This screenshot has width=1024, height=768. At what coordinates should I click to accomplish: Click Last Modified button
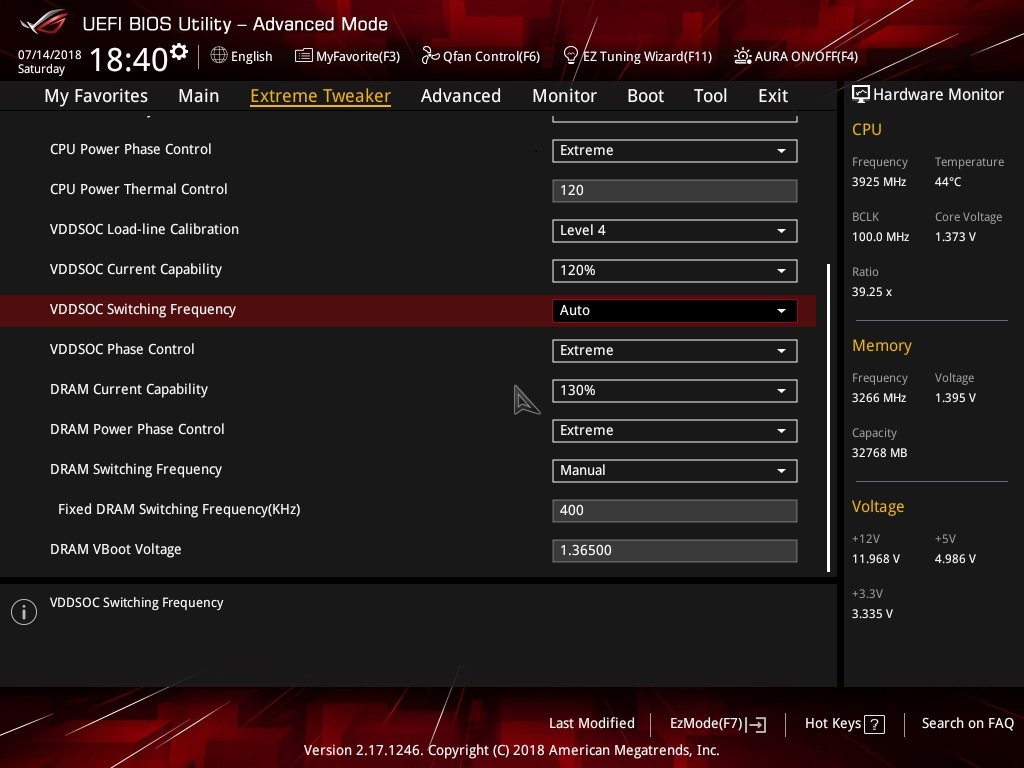tap(592, 724)
